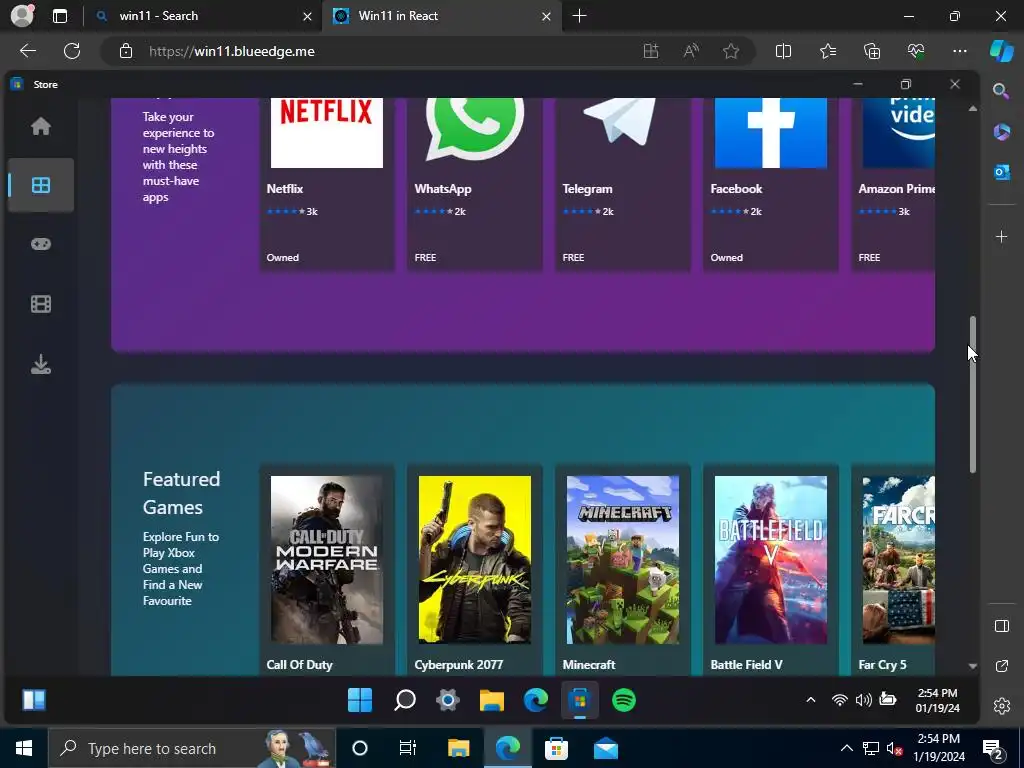Screen dimensions: 1024x768
Task: Click the inner taskbar Wi-Fi icon
Action: point(839,700)
